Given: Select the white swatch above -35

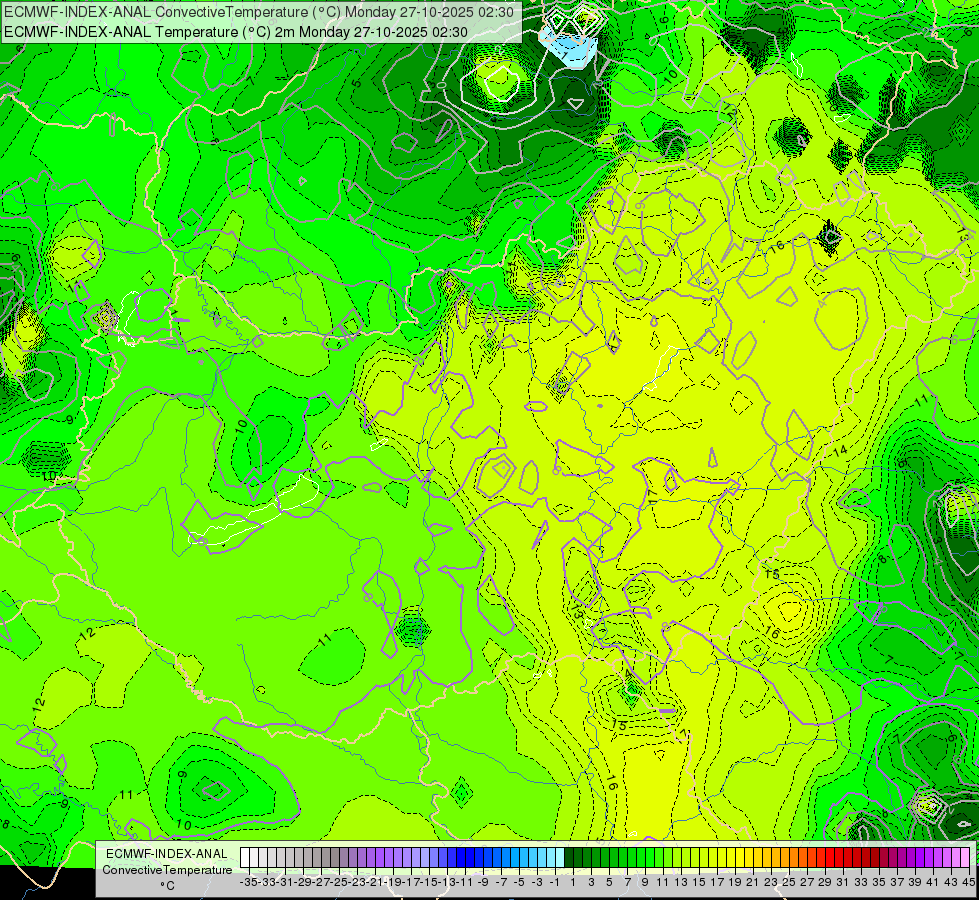Looking at the screenshot, I should pos(245,858).
